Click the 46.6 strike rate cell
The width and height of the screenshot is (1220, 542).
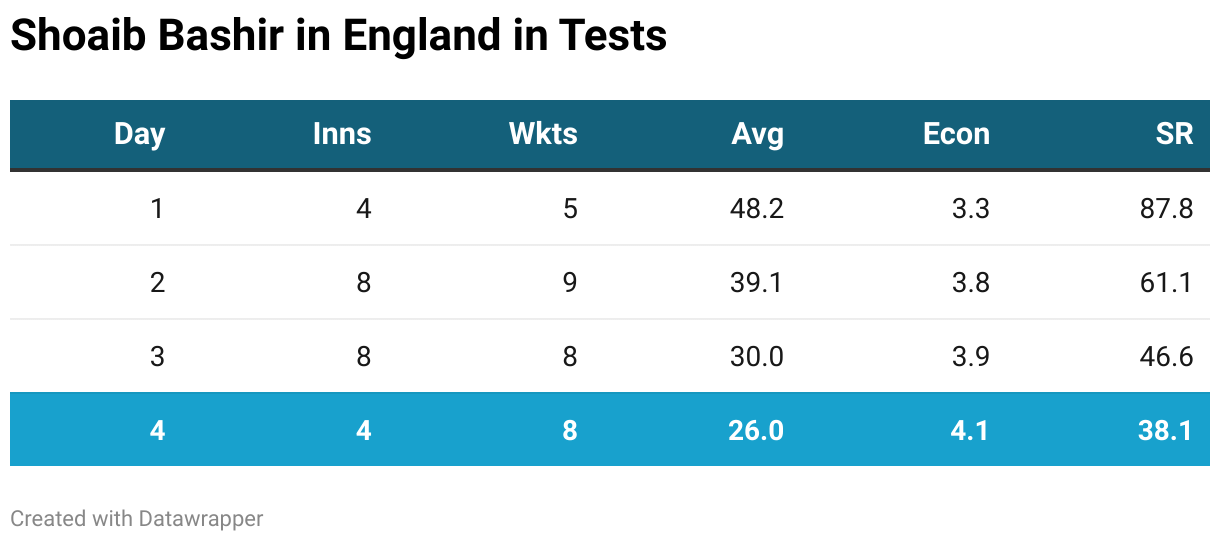point(1166,357)
